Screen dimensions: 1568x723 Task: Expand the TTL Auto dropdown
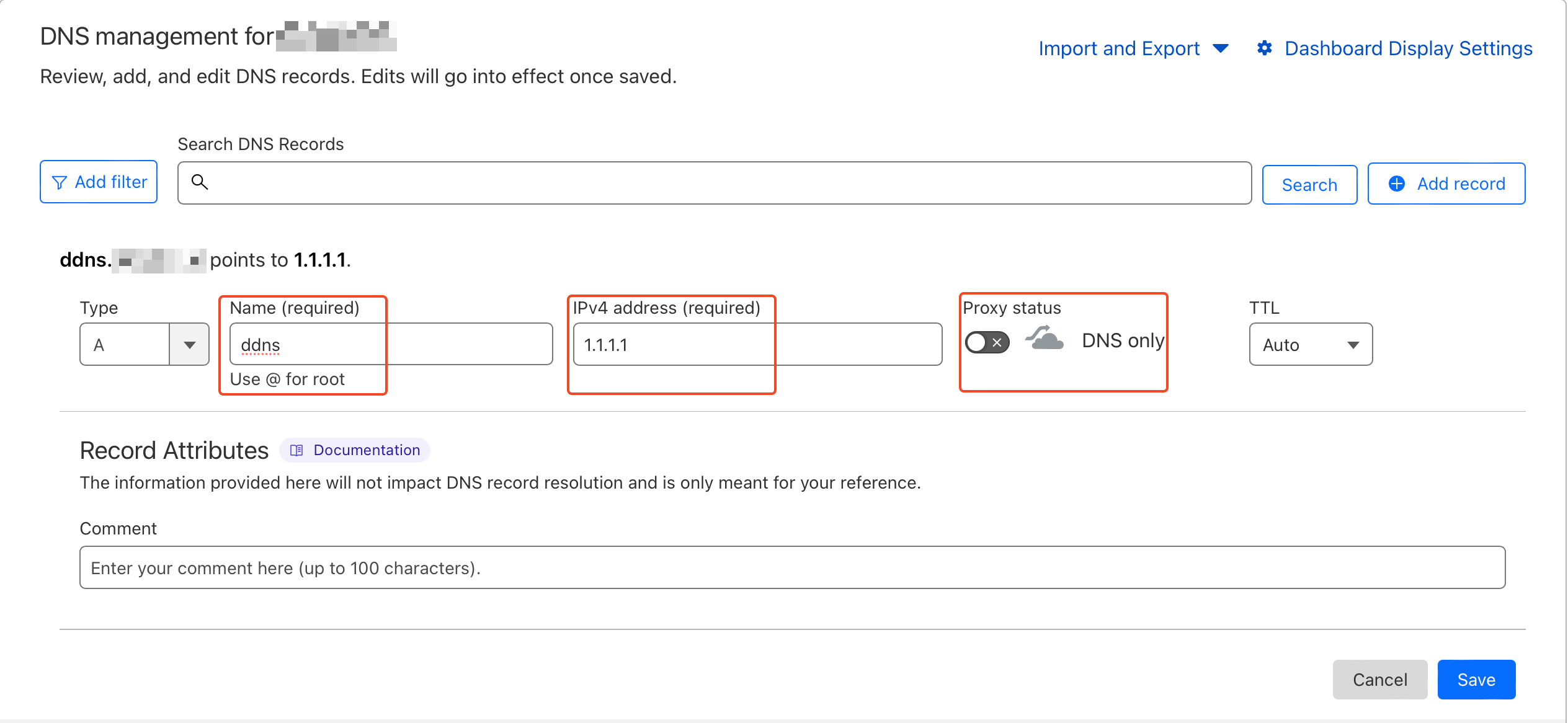pos(1310,345)
